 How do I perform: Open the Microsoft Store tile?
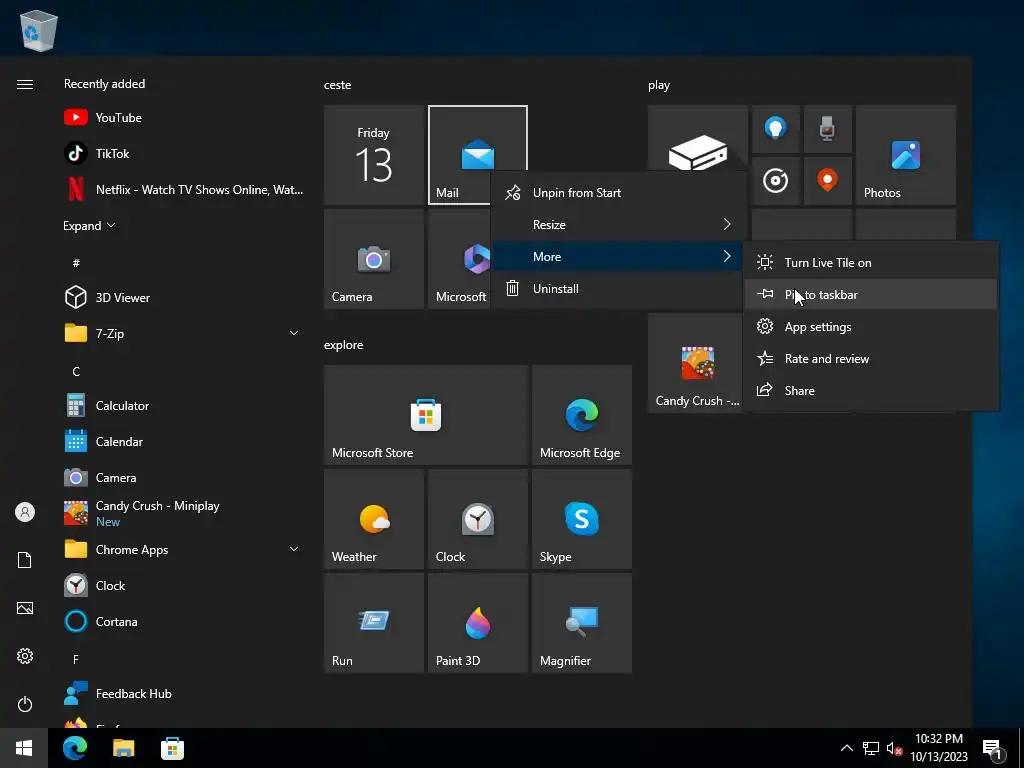click(426, 415)
